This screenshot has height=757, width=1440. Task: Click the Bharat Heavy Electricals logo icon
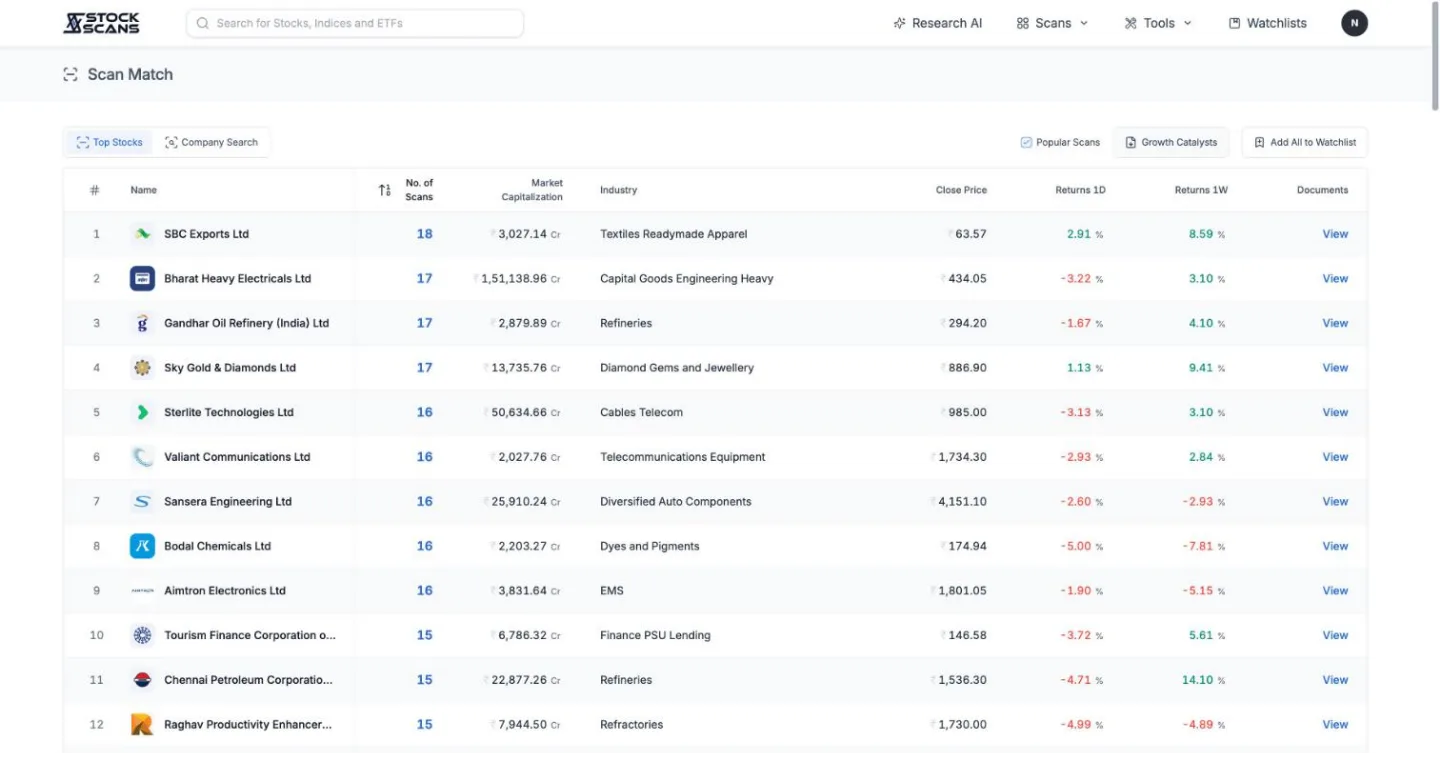pos(142,279)
